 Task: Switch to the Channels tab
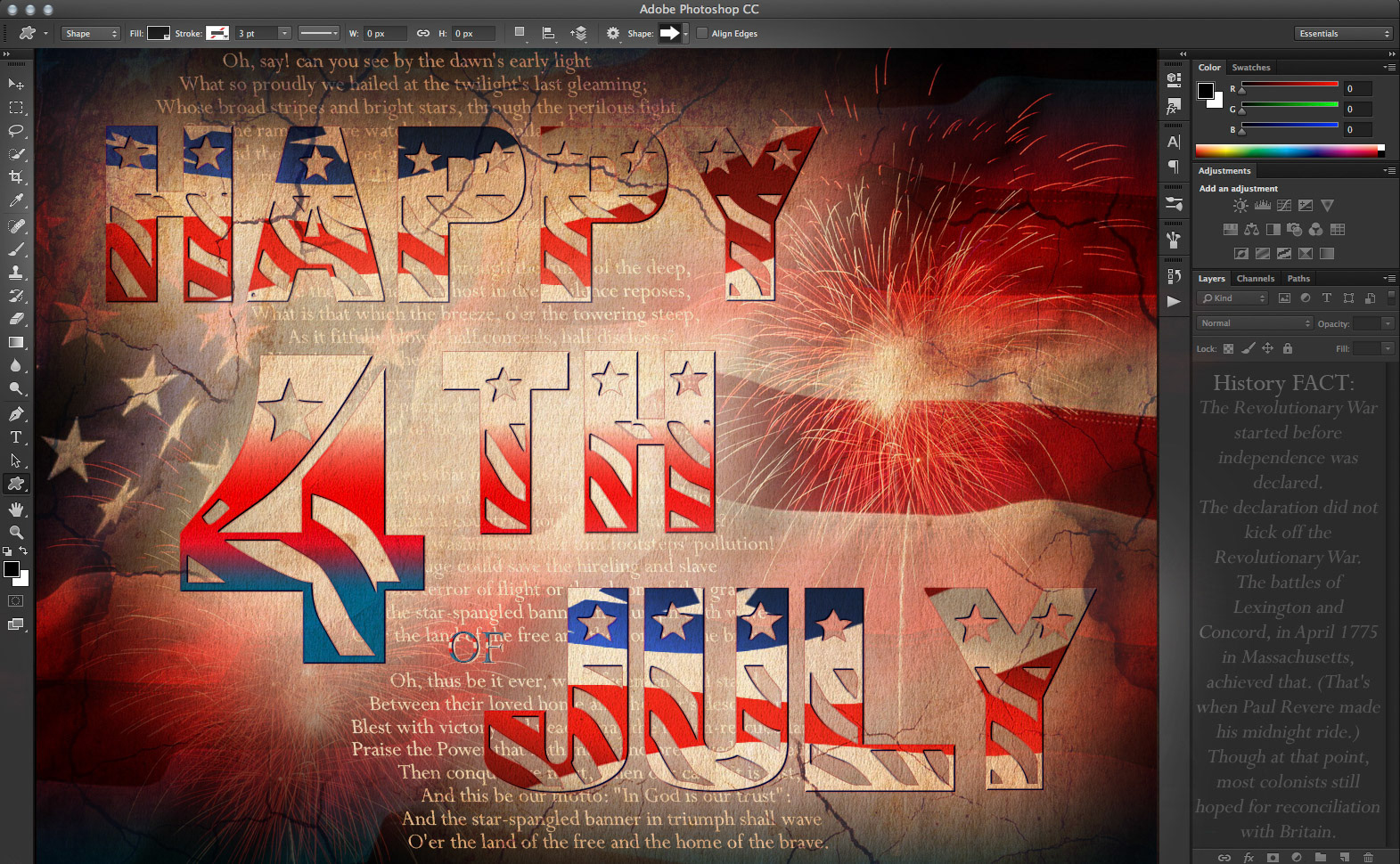[x=1256, y=279]
